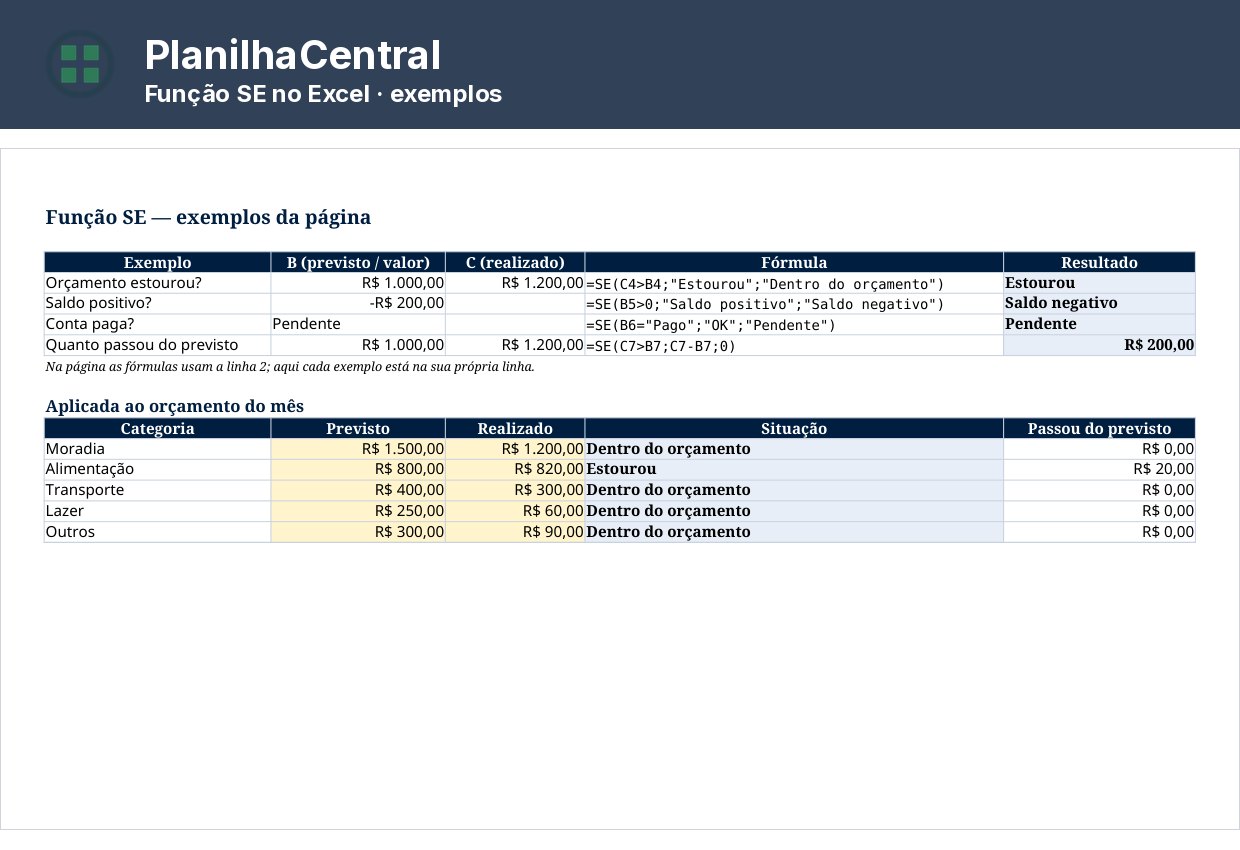This screenshot has width=1240, height=850.
Task: Click the 'R$ 60,00' realizado for Lazer
Action: point(515,511)
